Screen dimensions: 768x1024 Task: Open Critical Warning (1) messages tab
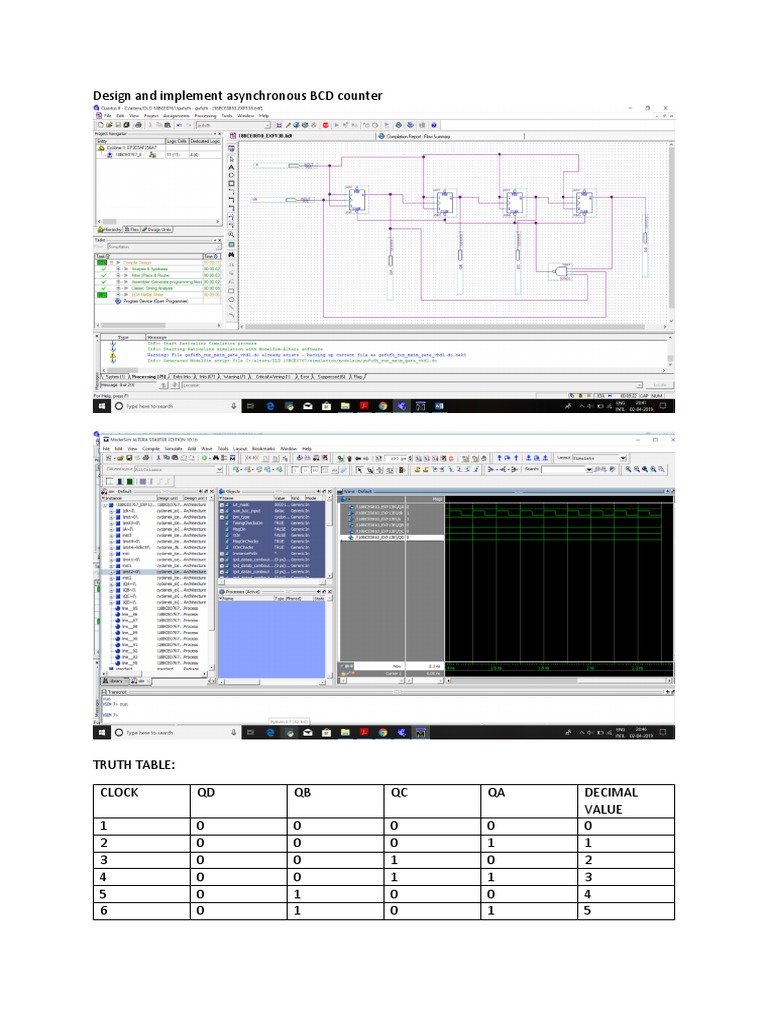(x=273, y=377)
